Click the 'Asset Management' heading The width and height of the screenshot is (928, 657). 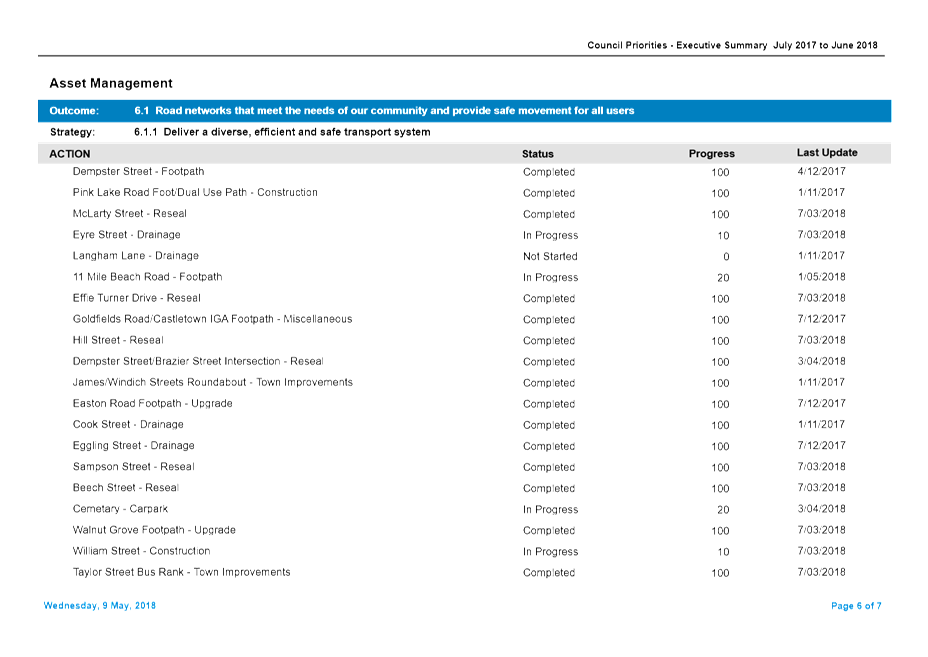coord(111,83)
